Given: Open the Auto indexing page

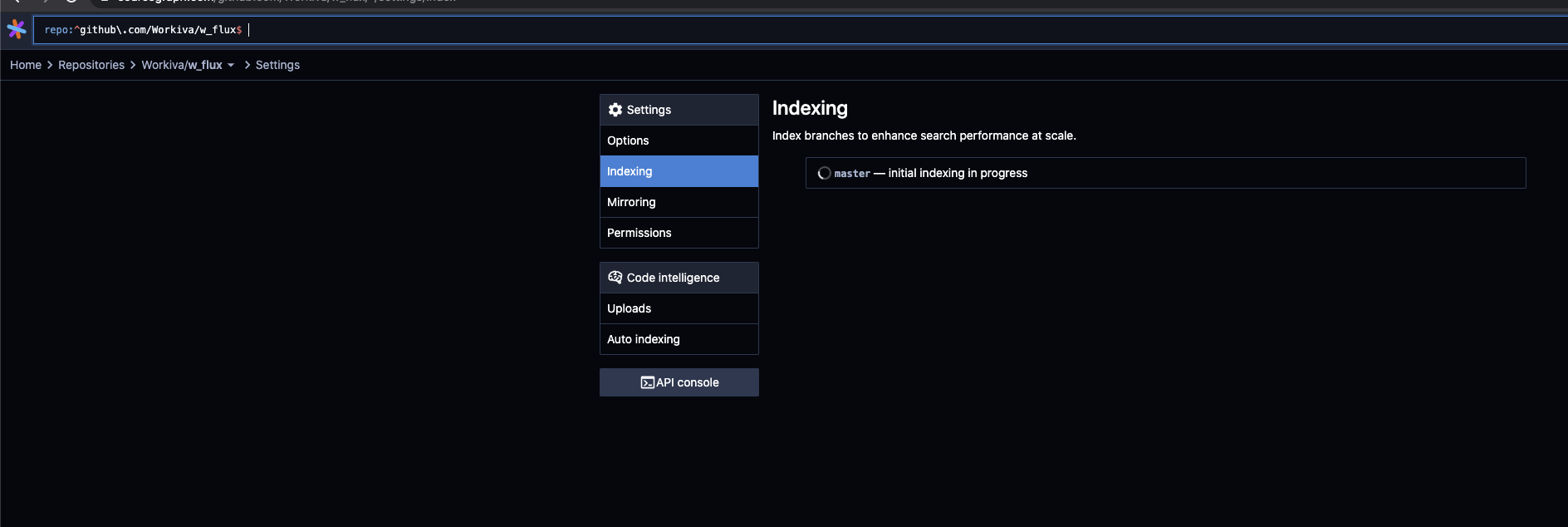Looking at the screenshot, I should coord(679,339).
